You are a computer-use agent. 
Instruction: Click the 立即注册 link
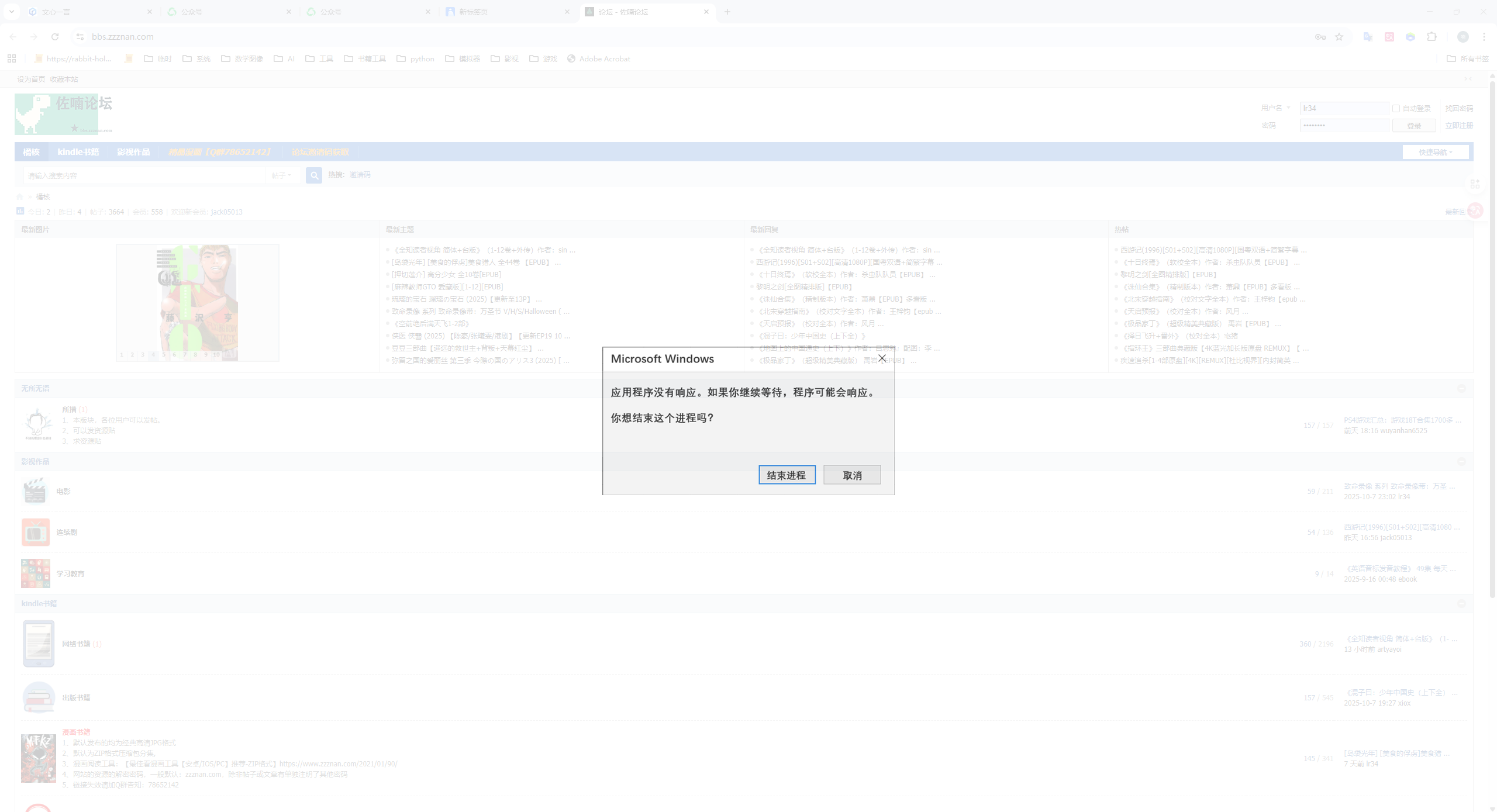click(x=1458, y=126)
